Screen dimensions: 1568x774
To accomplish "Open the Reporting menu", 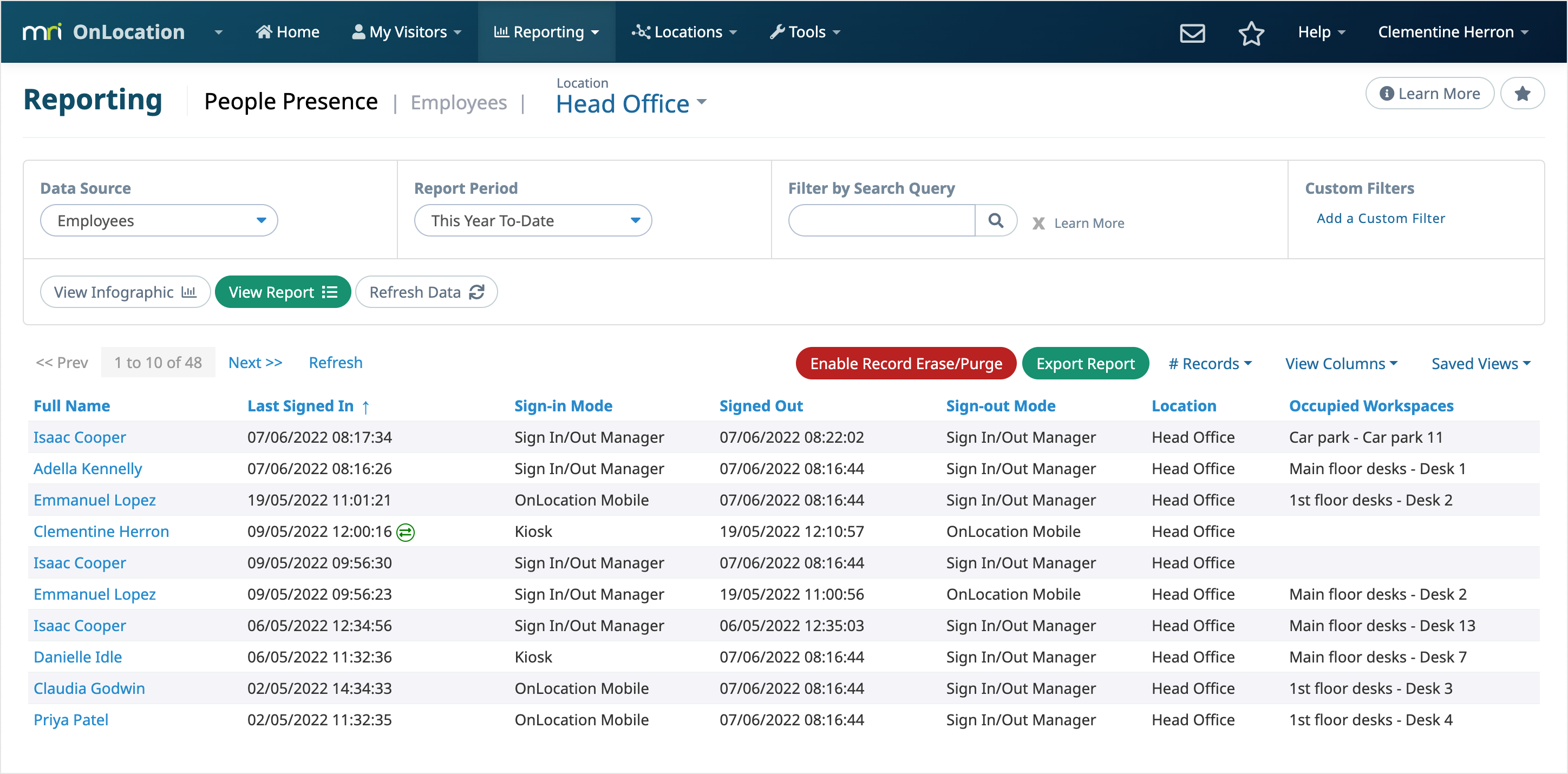I will coord(546,32).
